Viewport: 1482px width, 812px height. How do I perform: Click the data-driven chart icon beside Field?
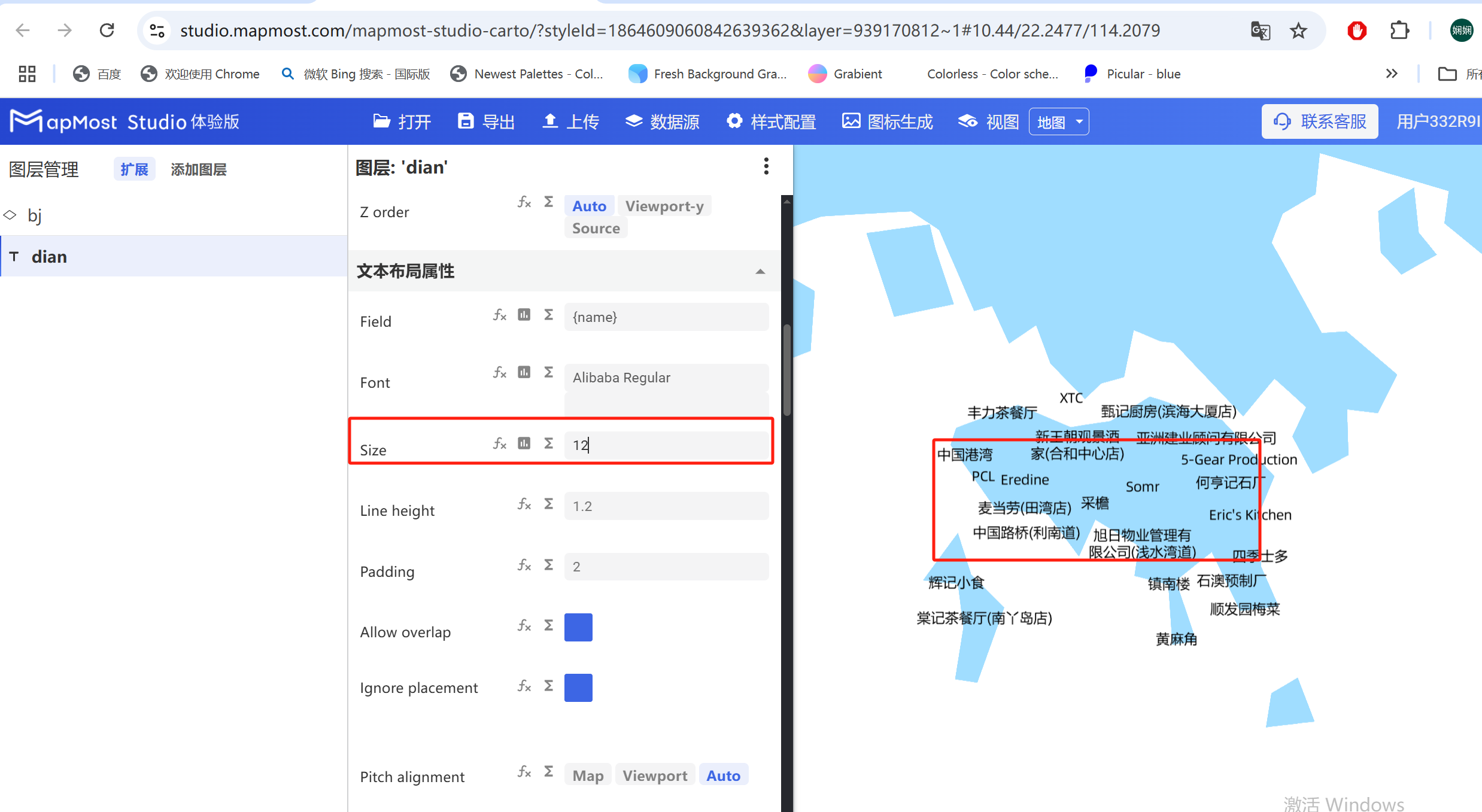(x=524, y=315)
